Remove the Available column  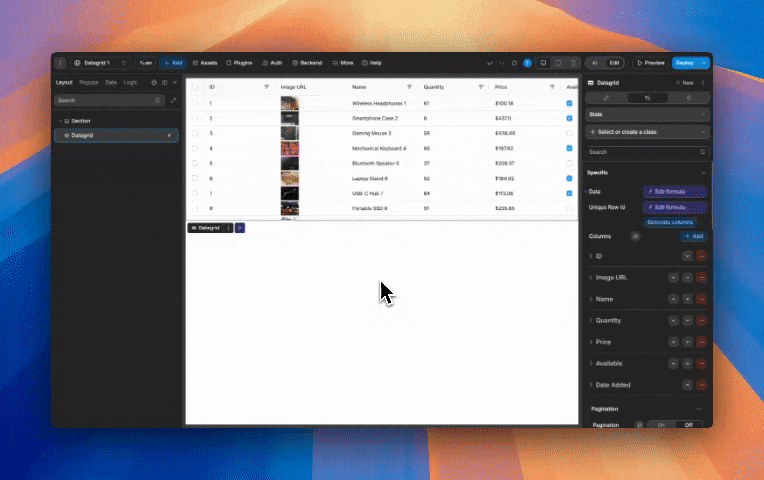(x=701, y=364)
